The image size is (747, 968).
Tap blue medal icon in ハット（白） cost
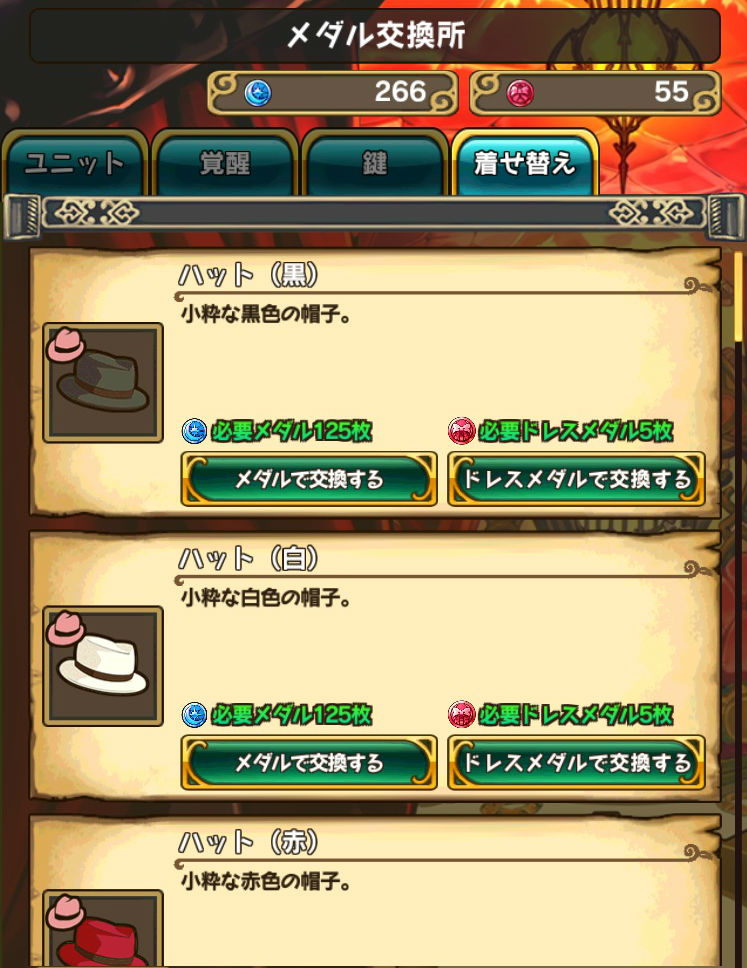[x=194, y=714]
